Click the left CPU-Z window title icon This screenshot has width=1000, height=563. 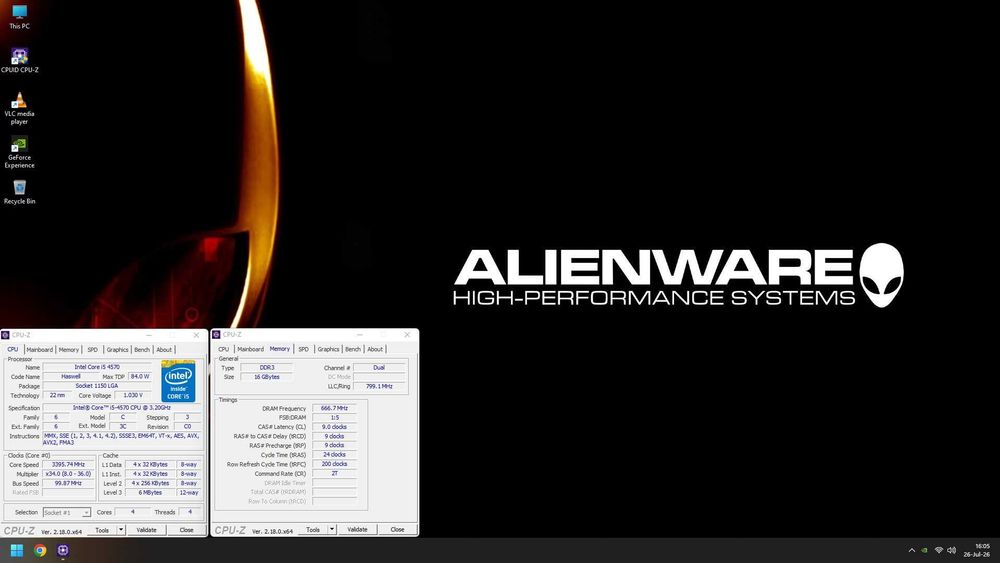click(x=6, y=335)
